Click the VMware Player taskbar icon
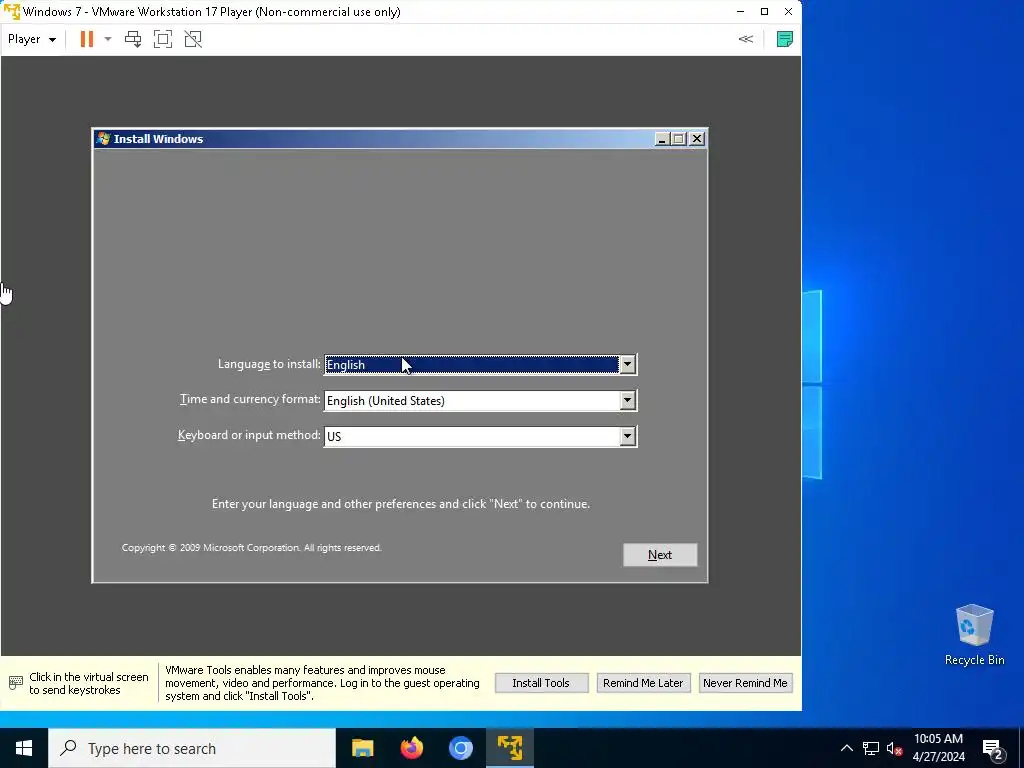 509,748
